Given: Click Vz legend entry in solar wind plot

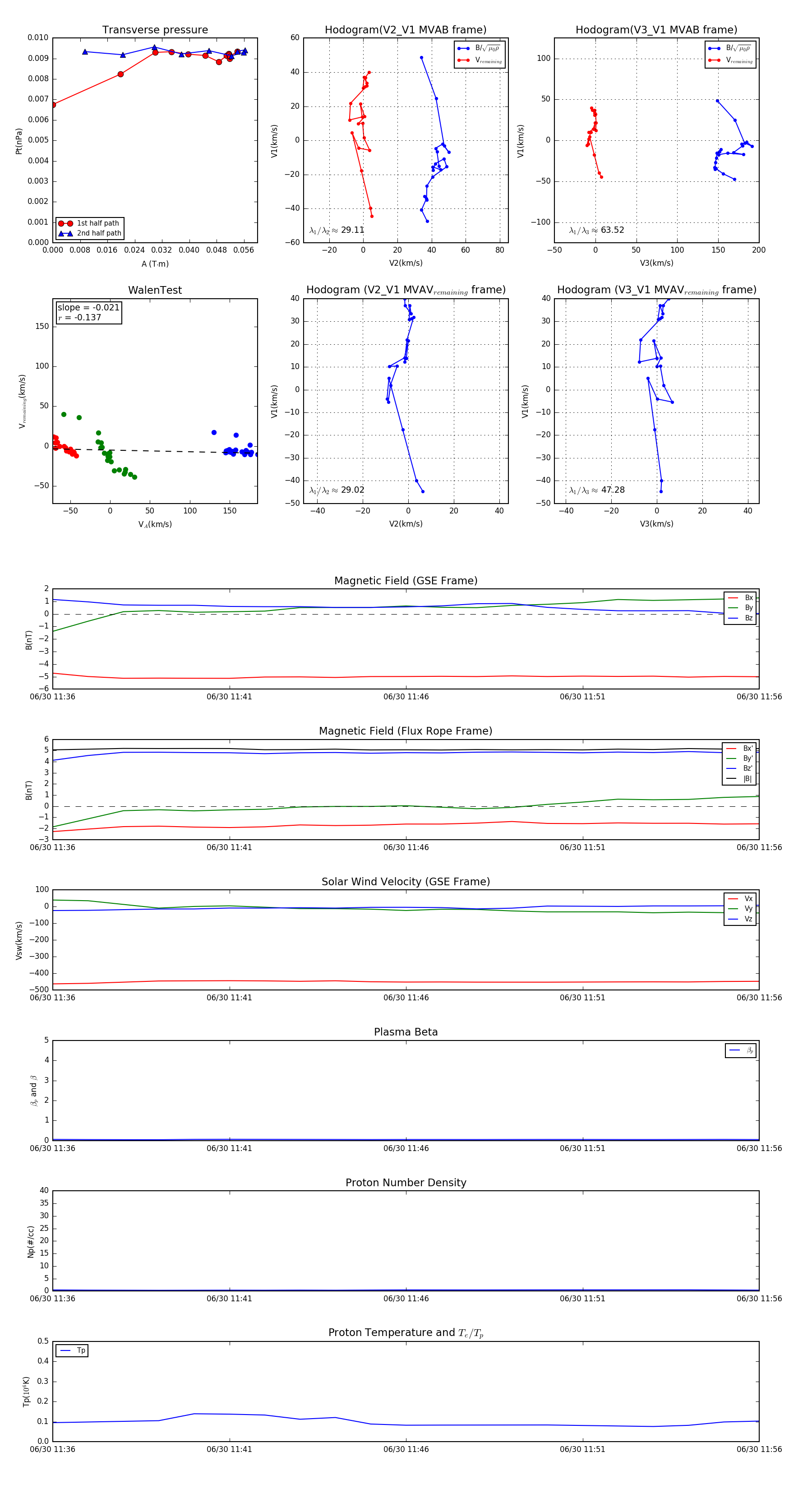Looking at the screenshot, I should point(740,919).
